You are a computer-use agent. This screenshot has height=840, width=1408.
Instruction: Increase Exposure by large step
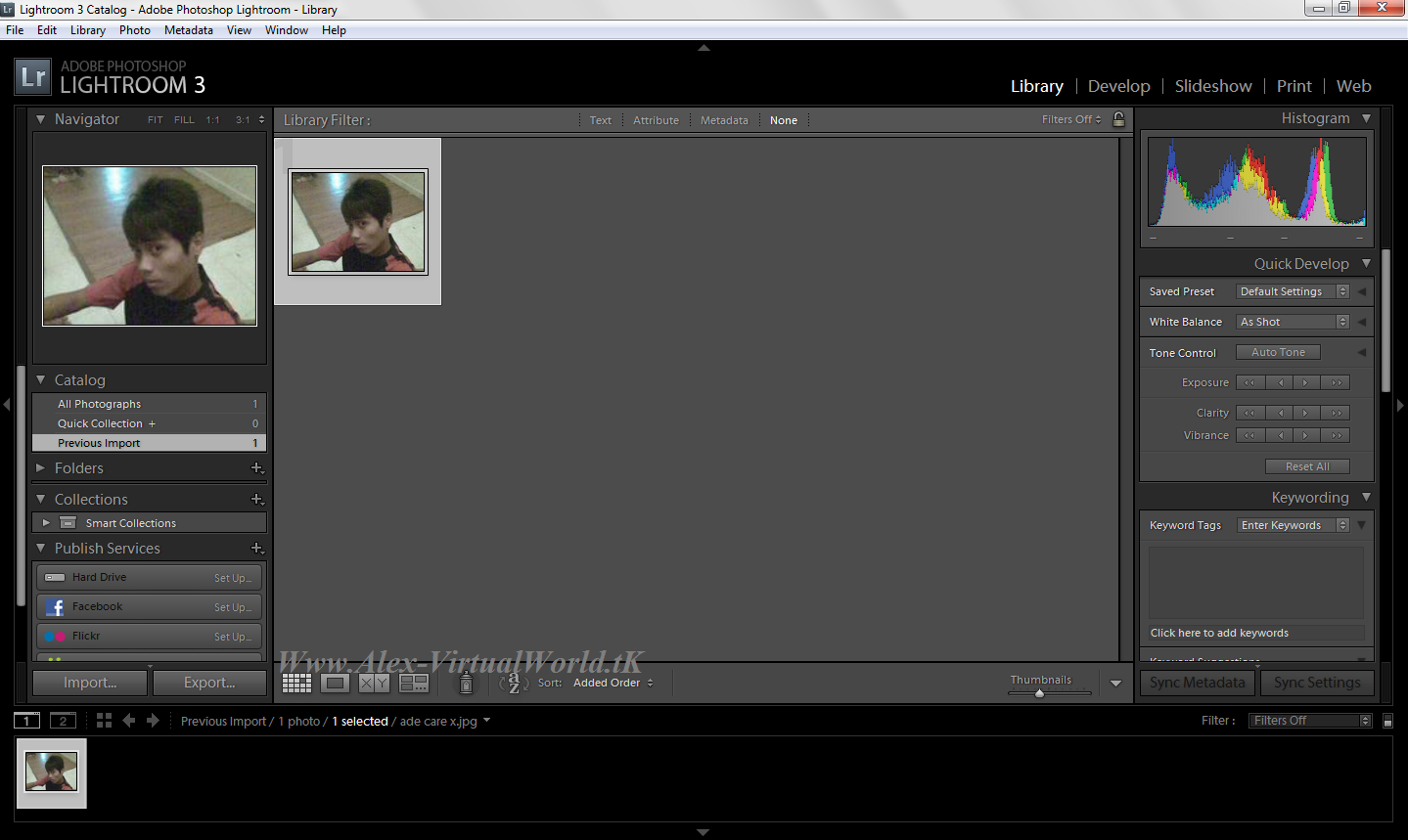1337,382
